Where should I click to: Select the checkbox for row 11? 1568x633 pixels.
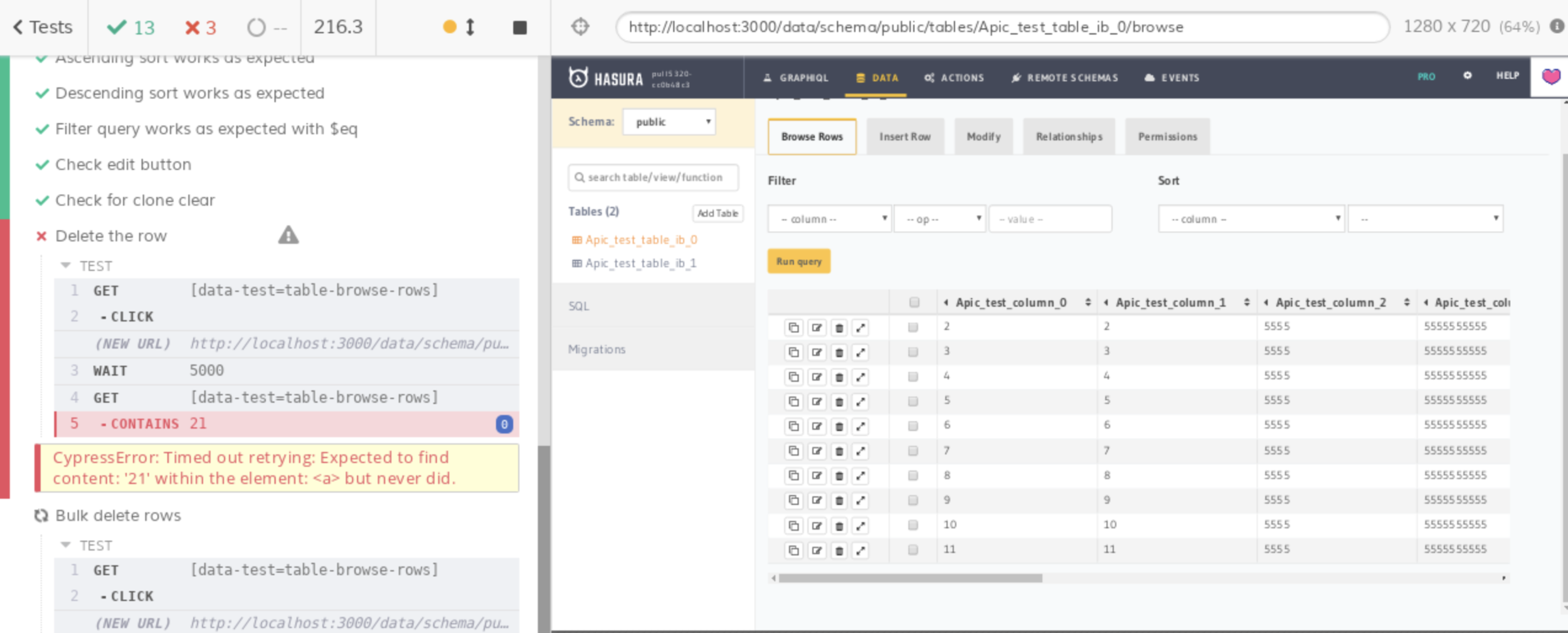(913, 550)
